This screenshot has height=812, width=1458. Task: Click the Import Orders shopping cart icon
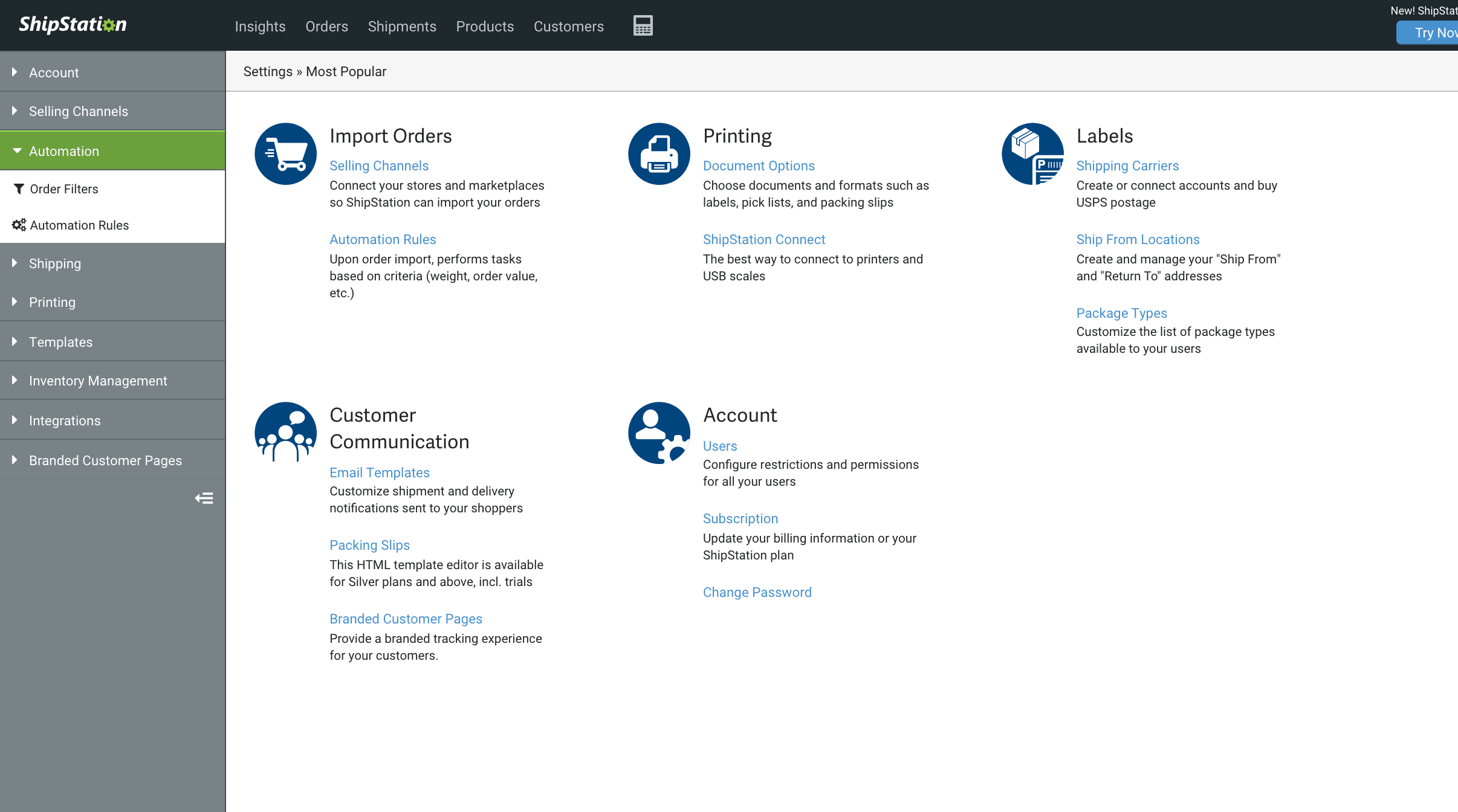(x=285, y=153)
